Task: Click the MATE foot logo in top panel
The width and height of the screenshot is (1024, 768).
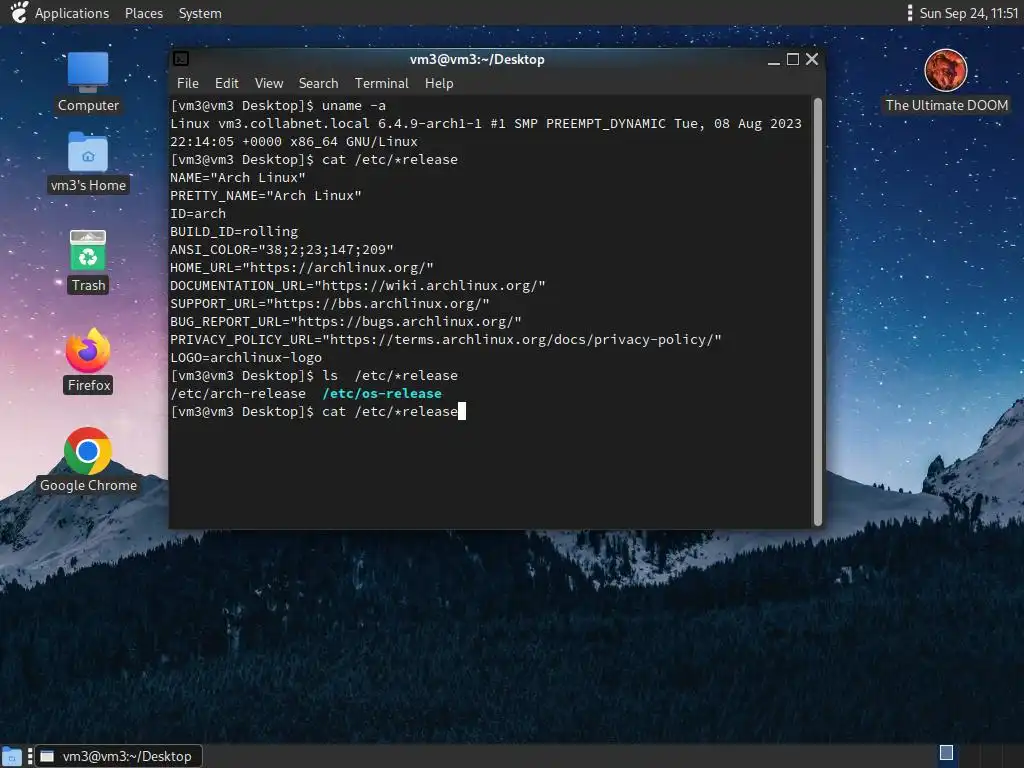Action: click(18, 12)
